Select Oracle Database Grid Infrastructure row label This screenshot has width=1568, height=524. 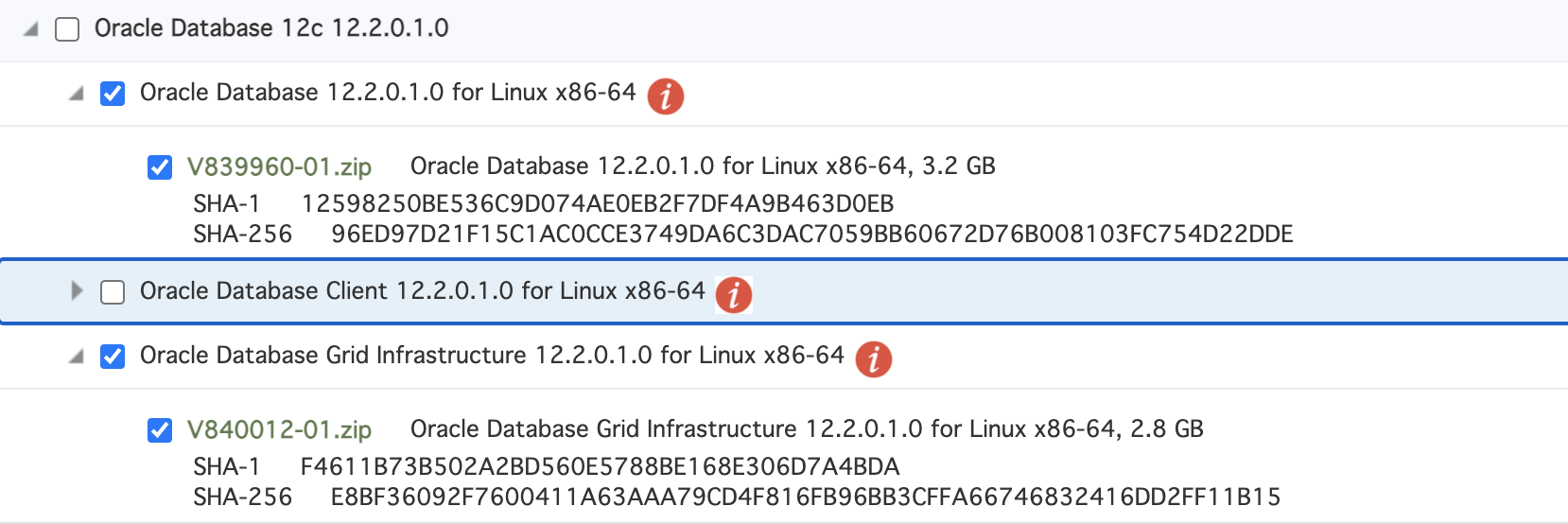tap(492, 355)
